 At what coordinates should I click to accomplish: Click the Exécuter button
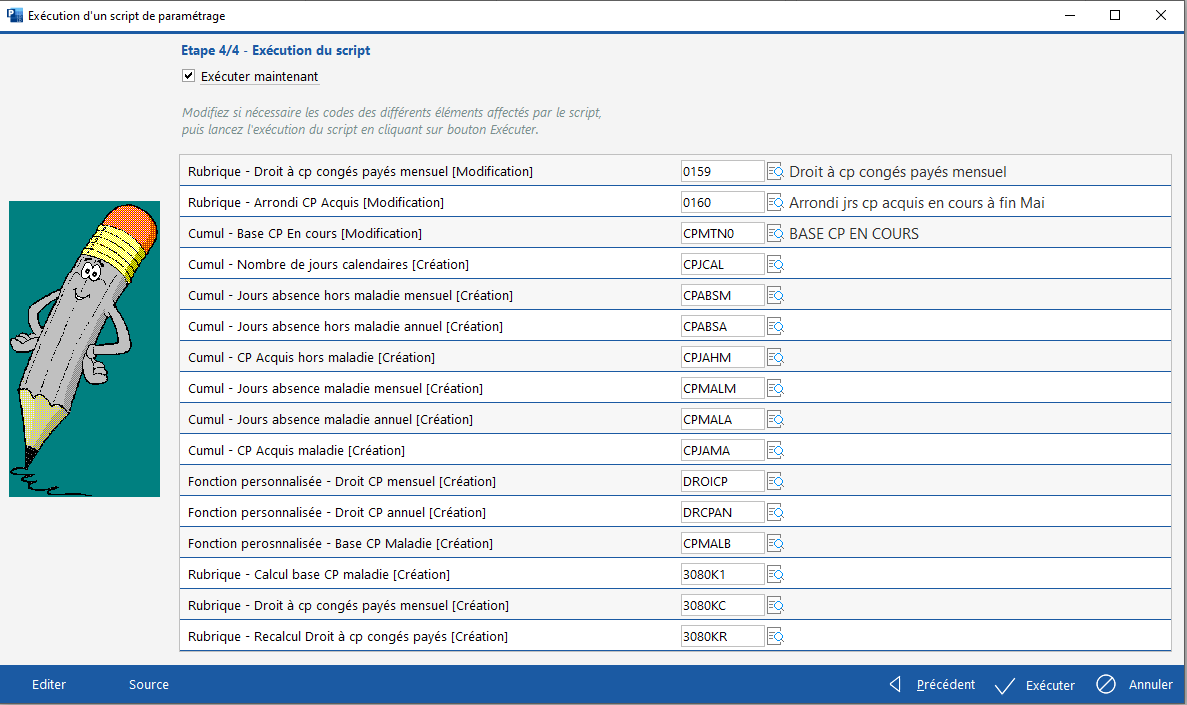point(1036,685)
